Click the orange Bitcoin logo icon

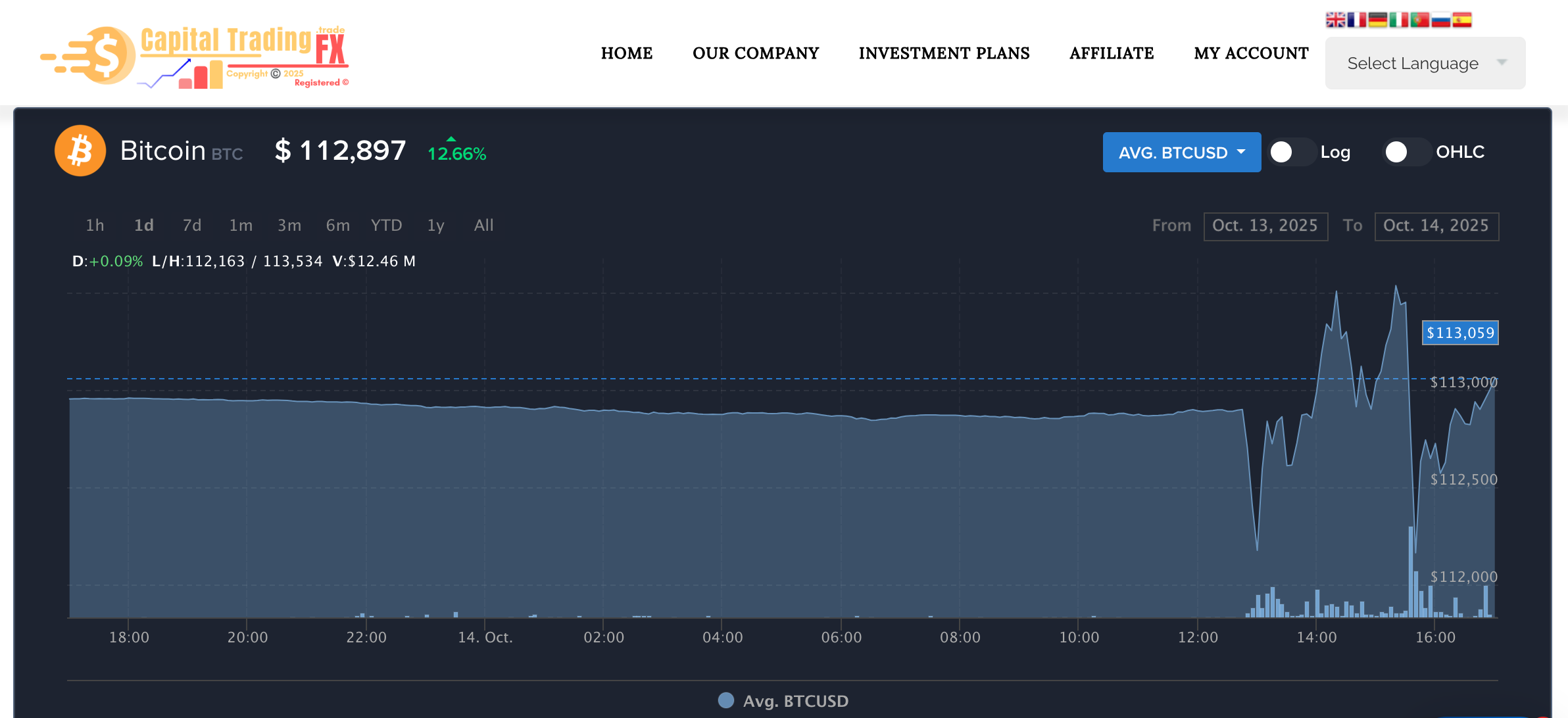[x=80, y=151]
